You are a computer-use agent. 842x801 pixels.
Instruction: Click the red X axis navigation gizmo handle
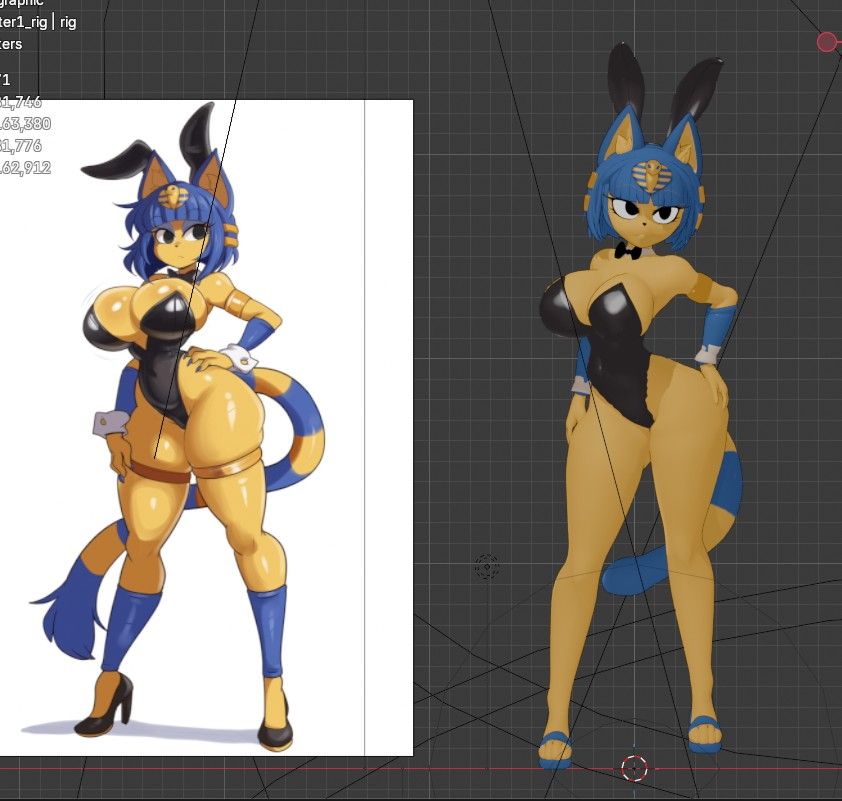coord(827,42)
